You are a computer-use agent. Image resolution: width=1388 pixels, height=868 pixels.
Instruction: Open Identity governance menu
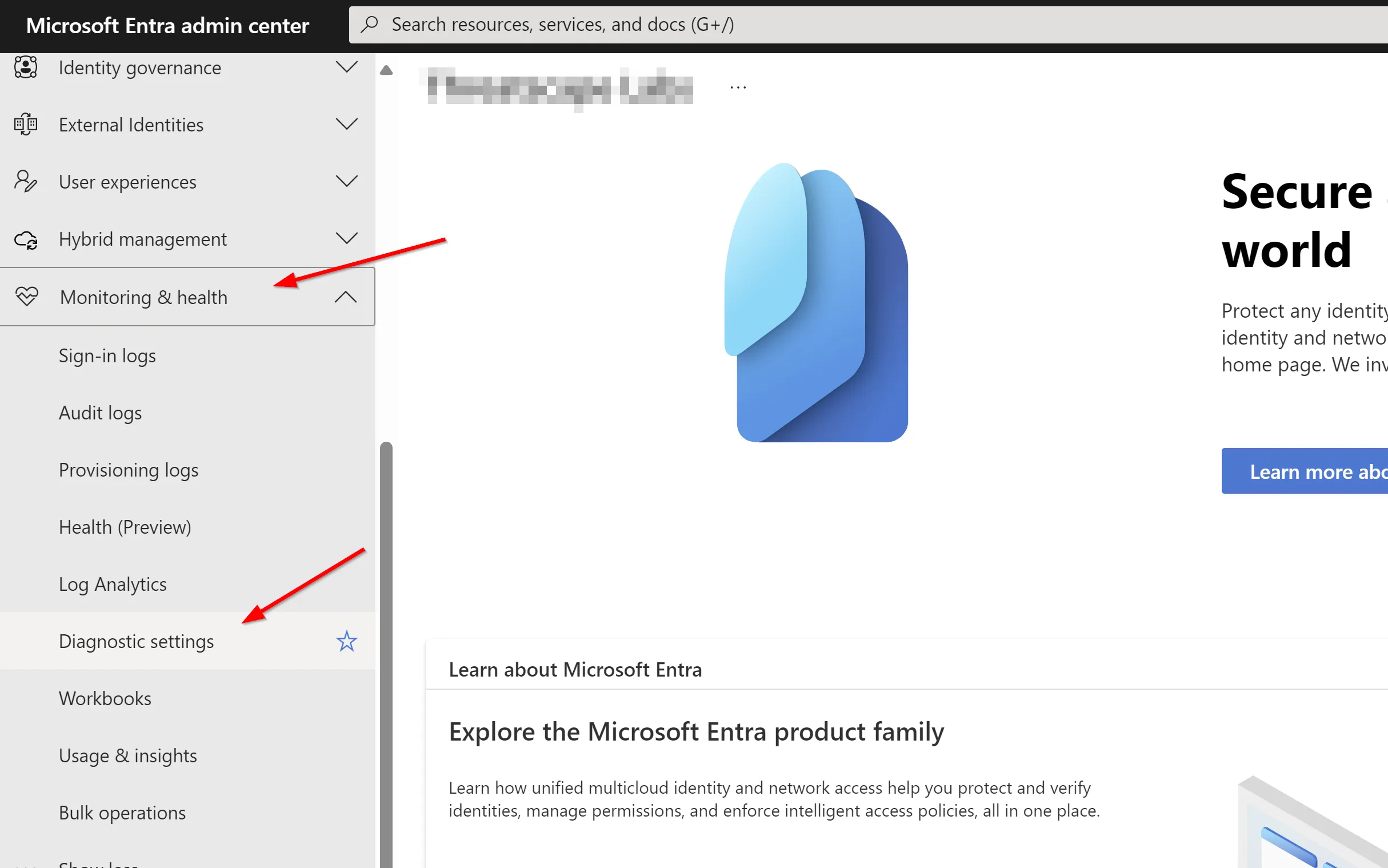coord(187,68)
